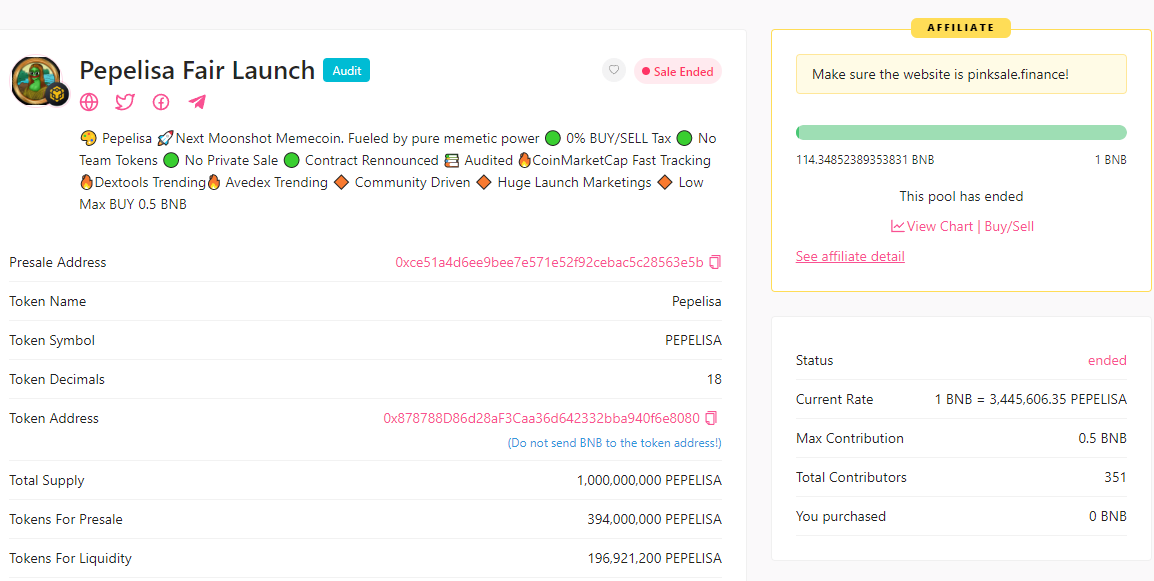1154x581 pixels.
Task: Open token address 0x878788D86d28... link
Action: [x=542, y=418]
